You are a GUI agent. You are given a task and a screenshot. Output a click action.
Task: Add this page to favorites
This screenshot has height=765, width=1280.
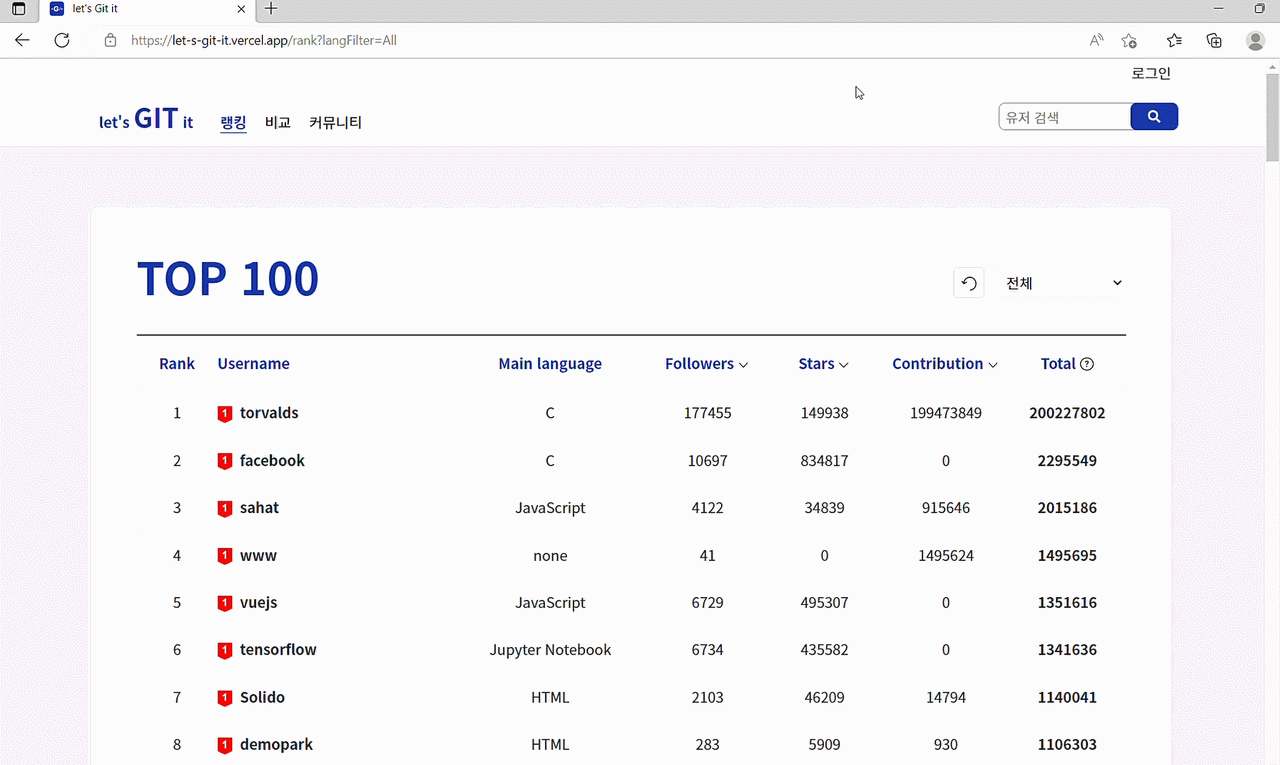click(x=1129, y=40)
